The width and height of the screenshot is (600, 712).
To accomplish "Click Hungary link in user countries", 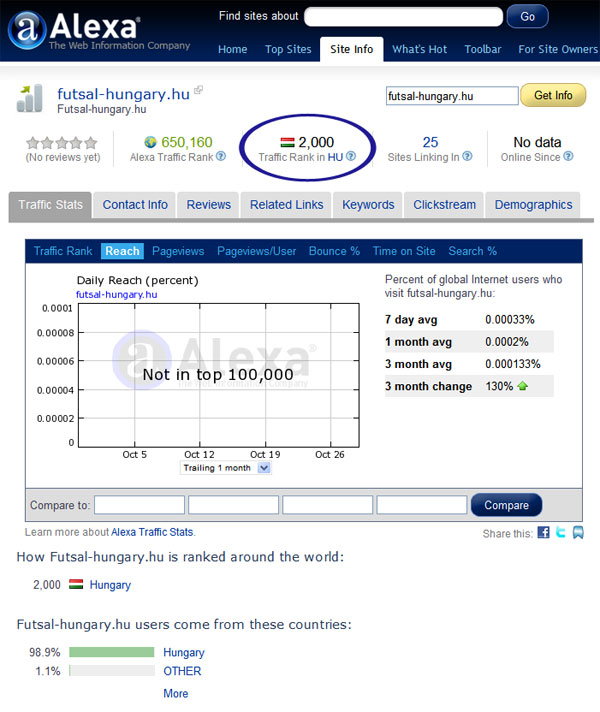I will point(183,653).
